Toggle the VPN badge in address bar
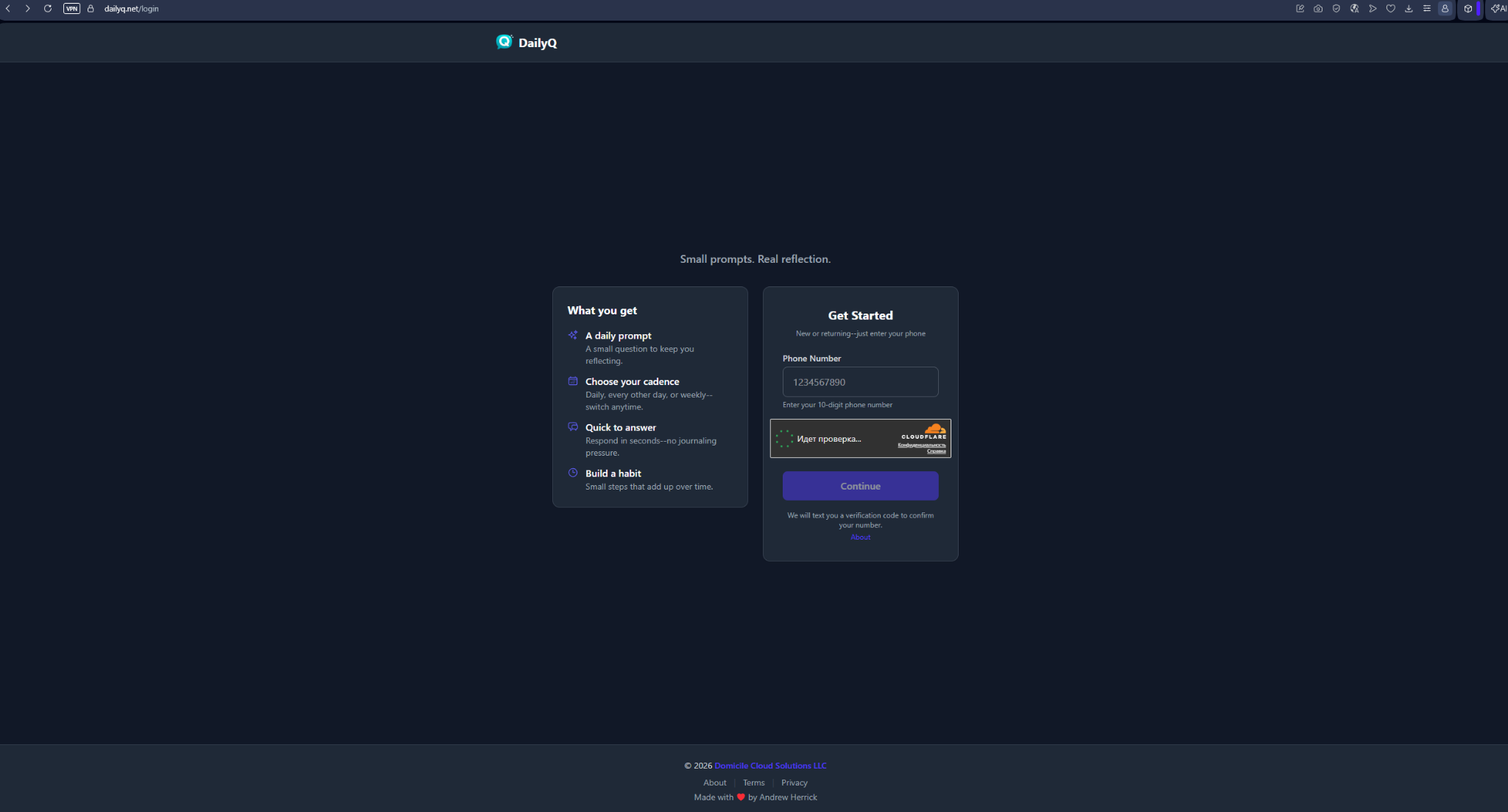This screenshot has height=812, width=1508. click(71, 9)
